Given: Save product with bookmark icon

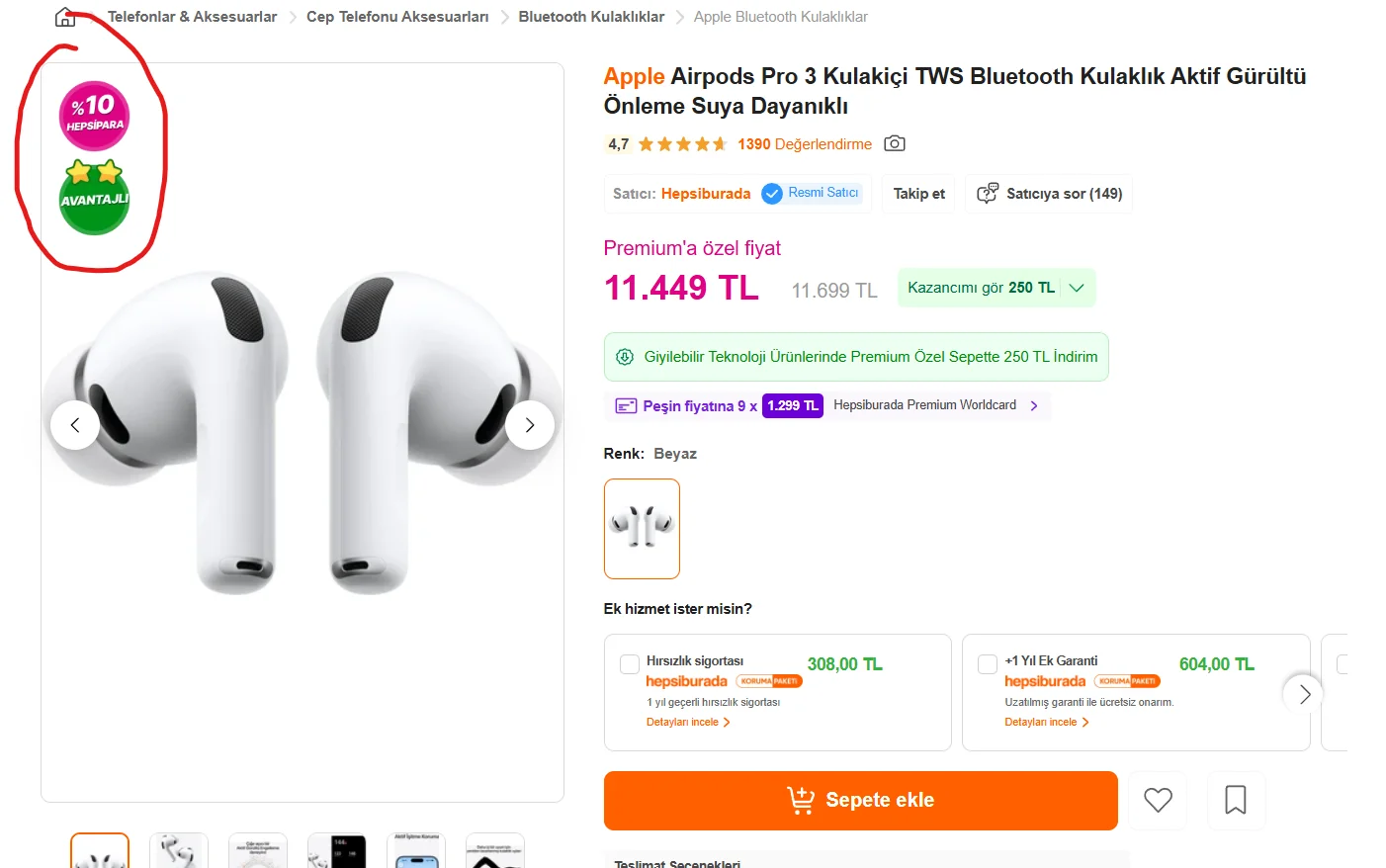Looking at the screenshot, I should coord(1236,800).
